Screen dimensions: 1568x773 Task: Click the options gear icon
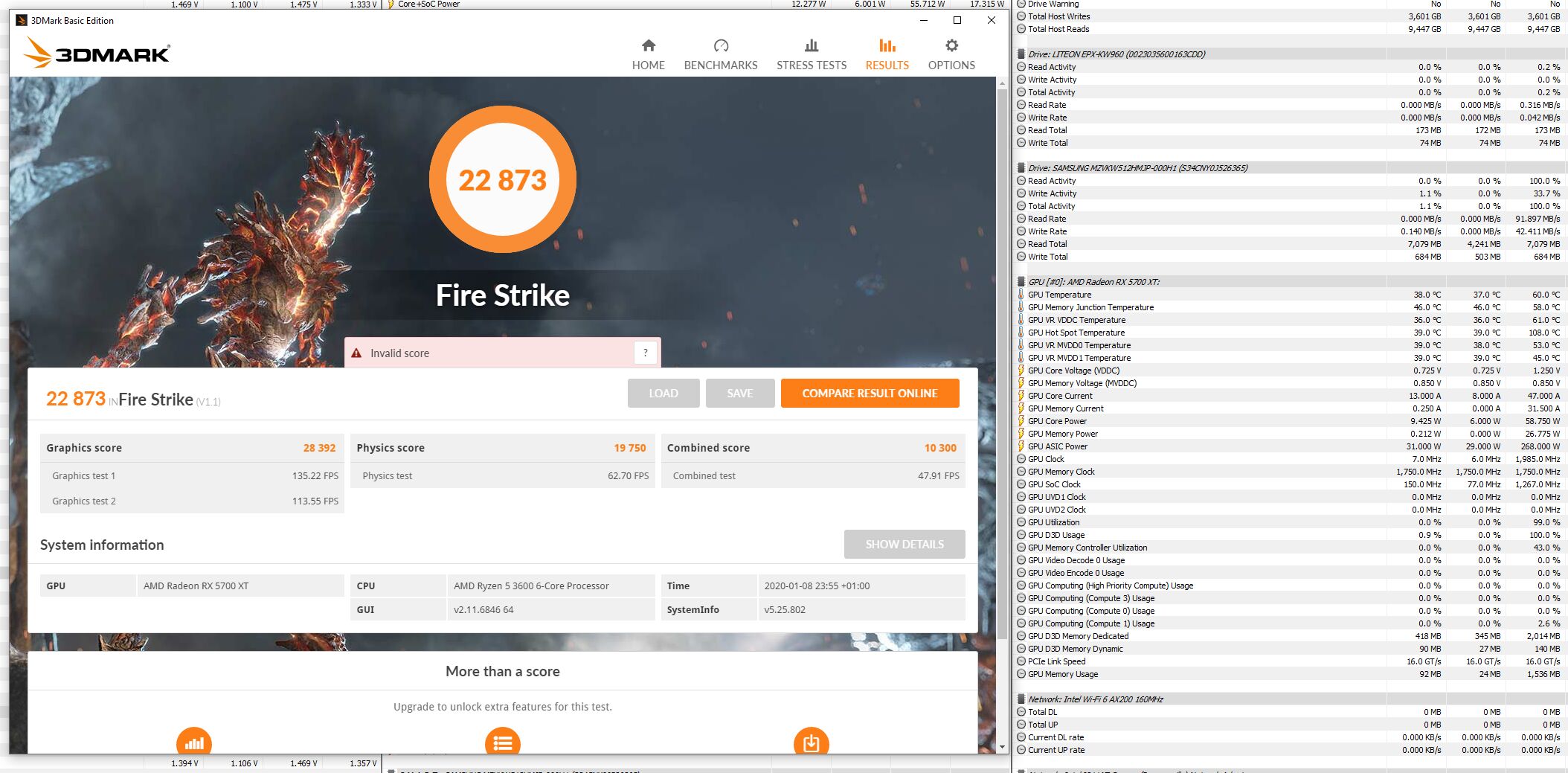click(951, 45)
